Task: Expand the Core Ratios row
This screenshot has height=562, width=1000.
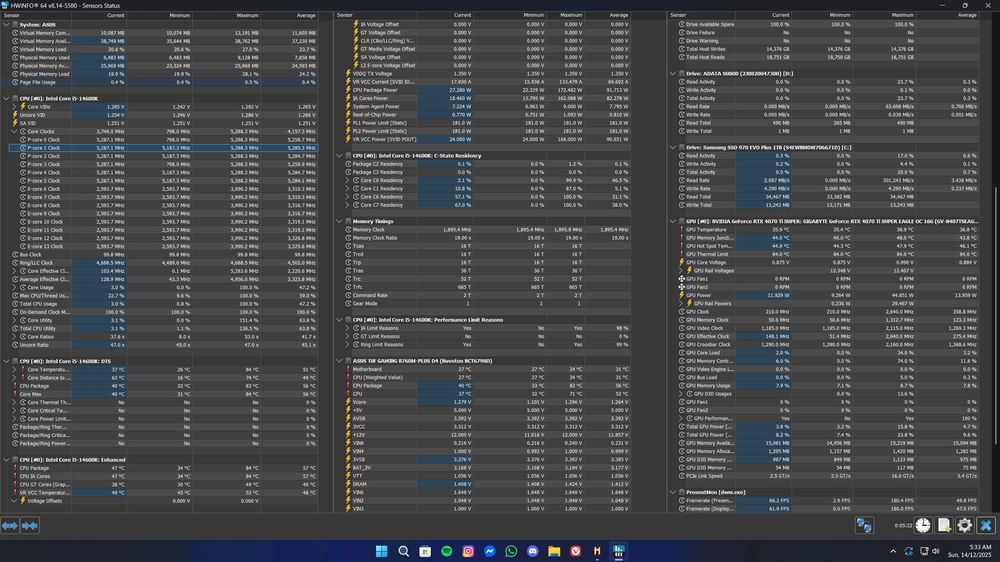Action: coord(15,337)
